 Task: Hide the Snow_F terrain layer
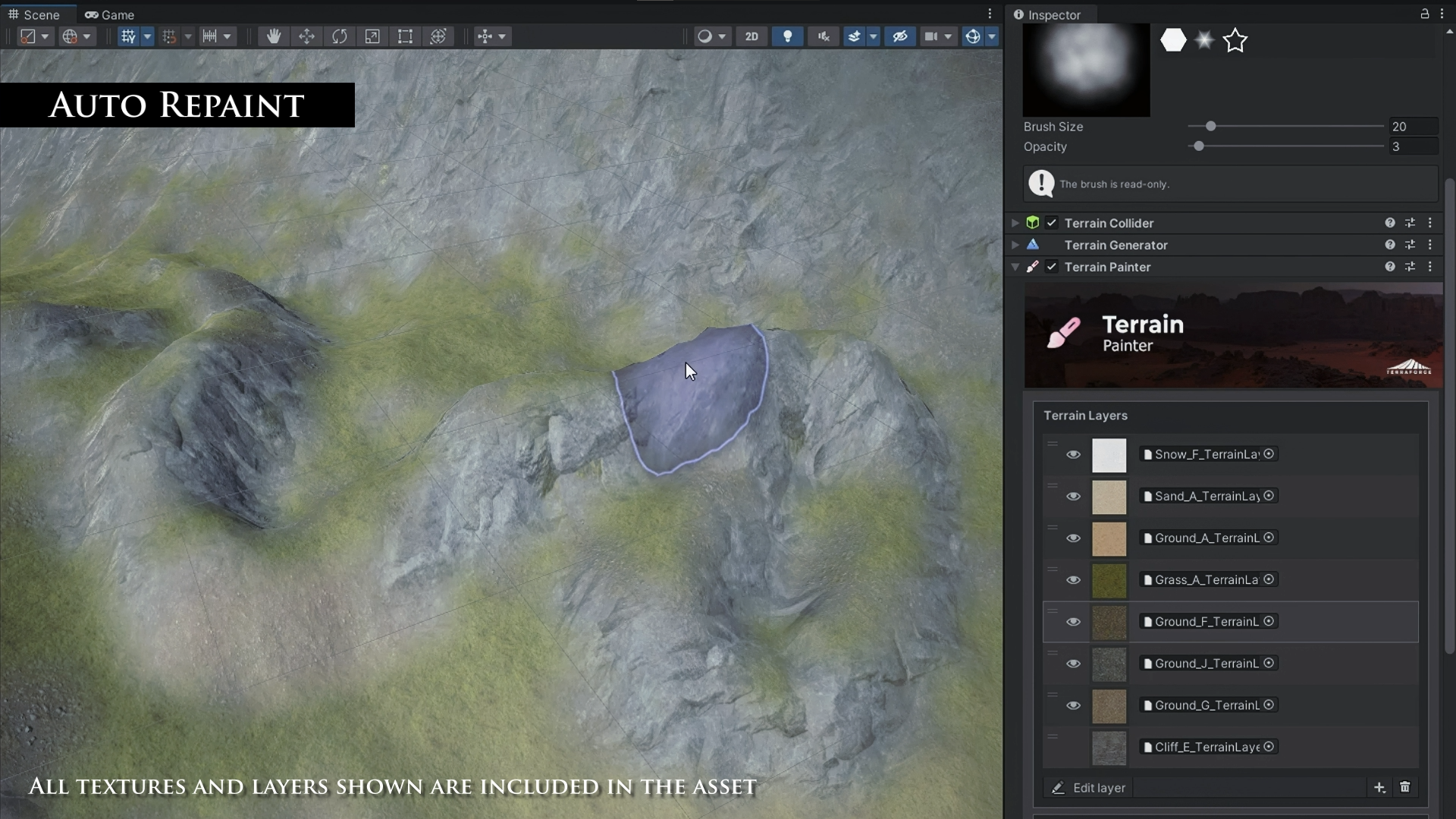click(x=1073, y=454)
